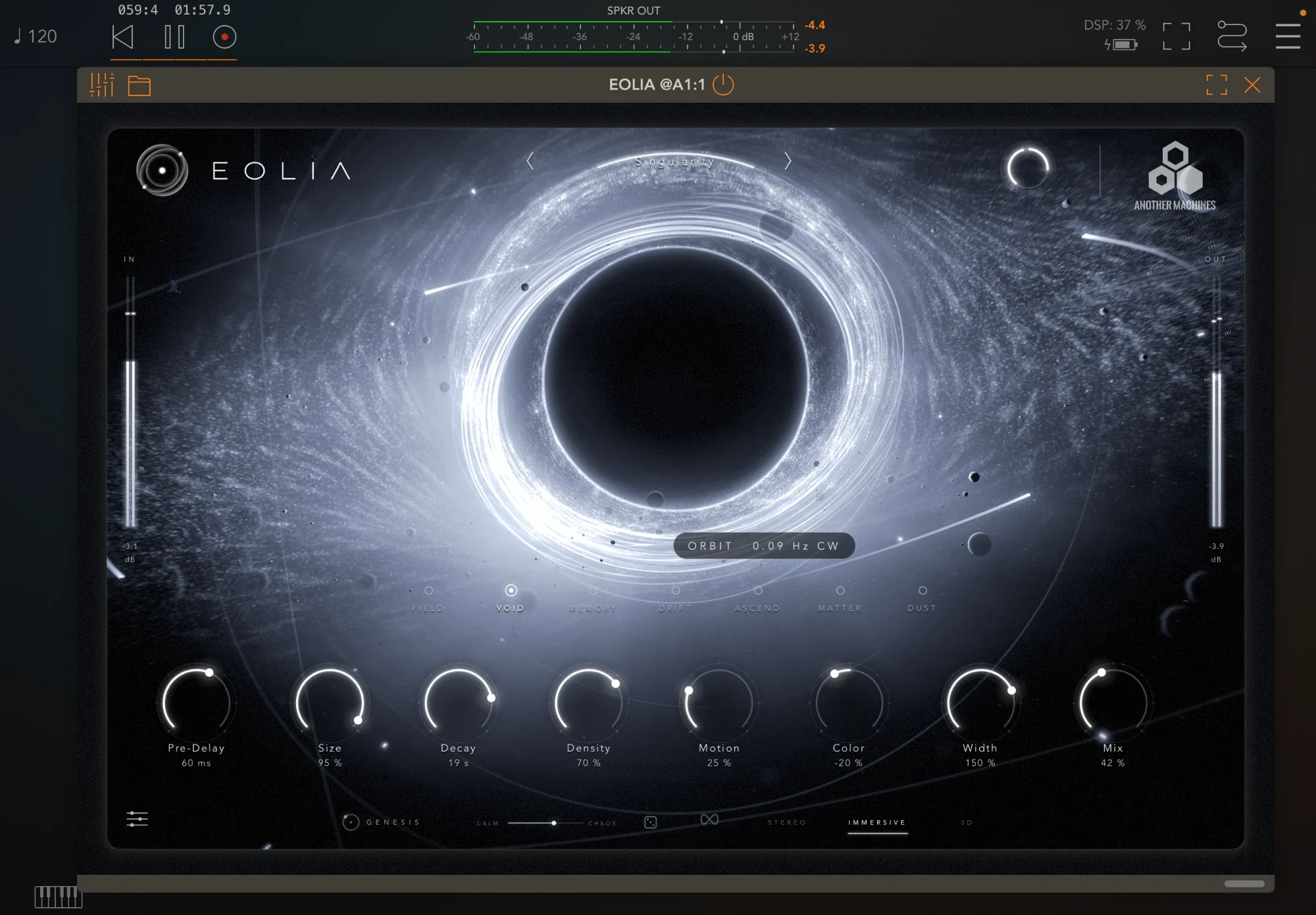Click the Width knob

[x=980, y=702]
